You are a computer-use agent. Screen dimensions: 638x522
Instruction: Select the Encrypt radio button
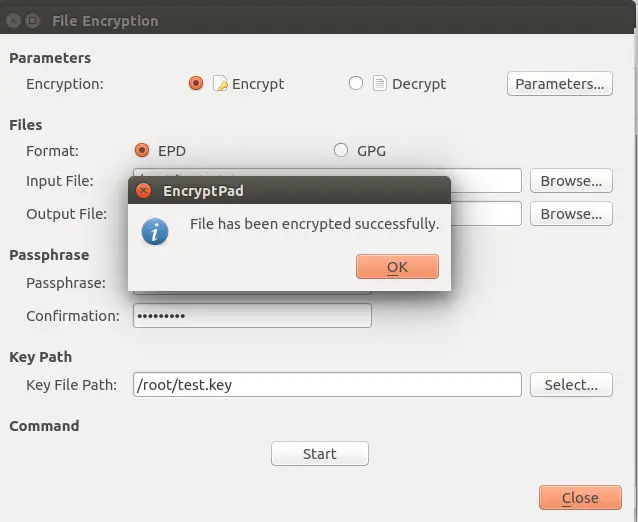196,83
